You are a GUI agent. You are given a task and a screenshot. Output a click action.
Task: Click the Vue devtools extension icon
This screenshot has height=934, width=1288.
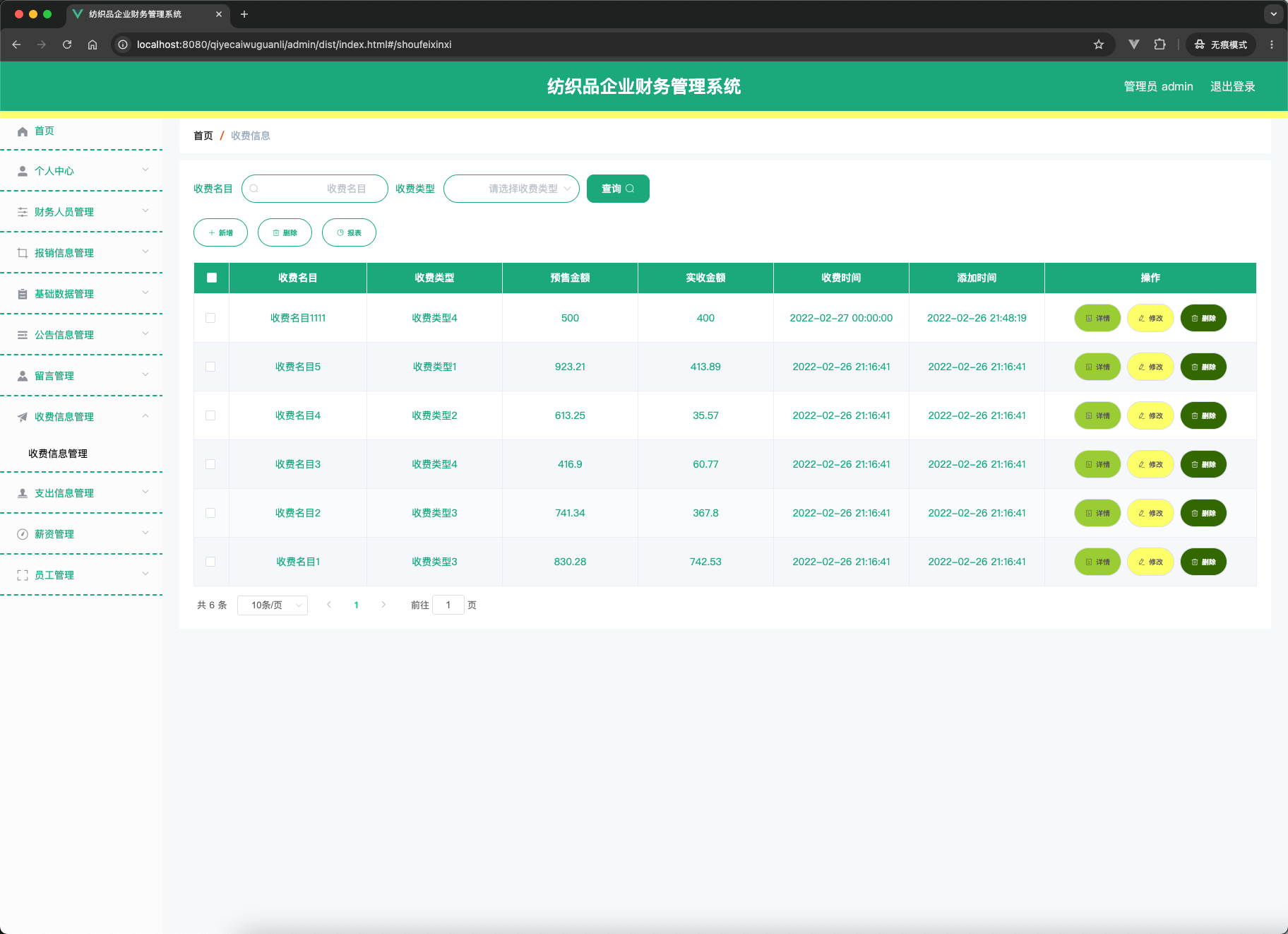click(x=1134, y=45)
